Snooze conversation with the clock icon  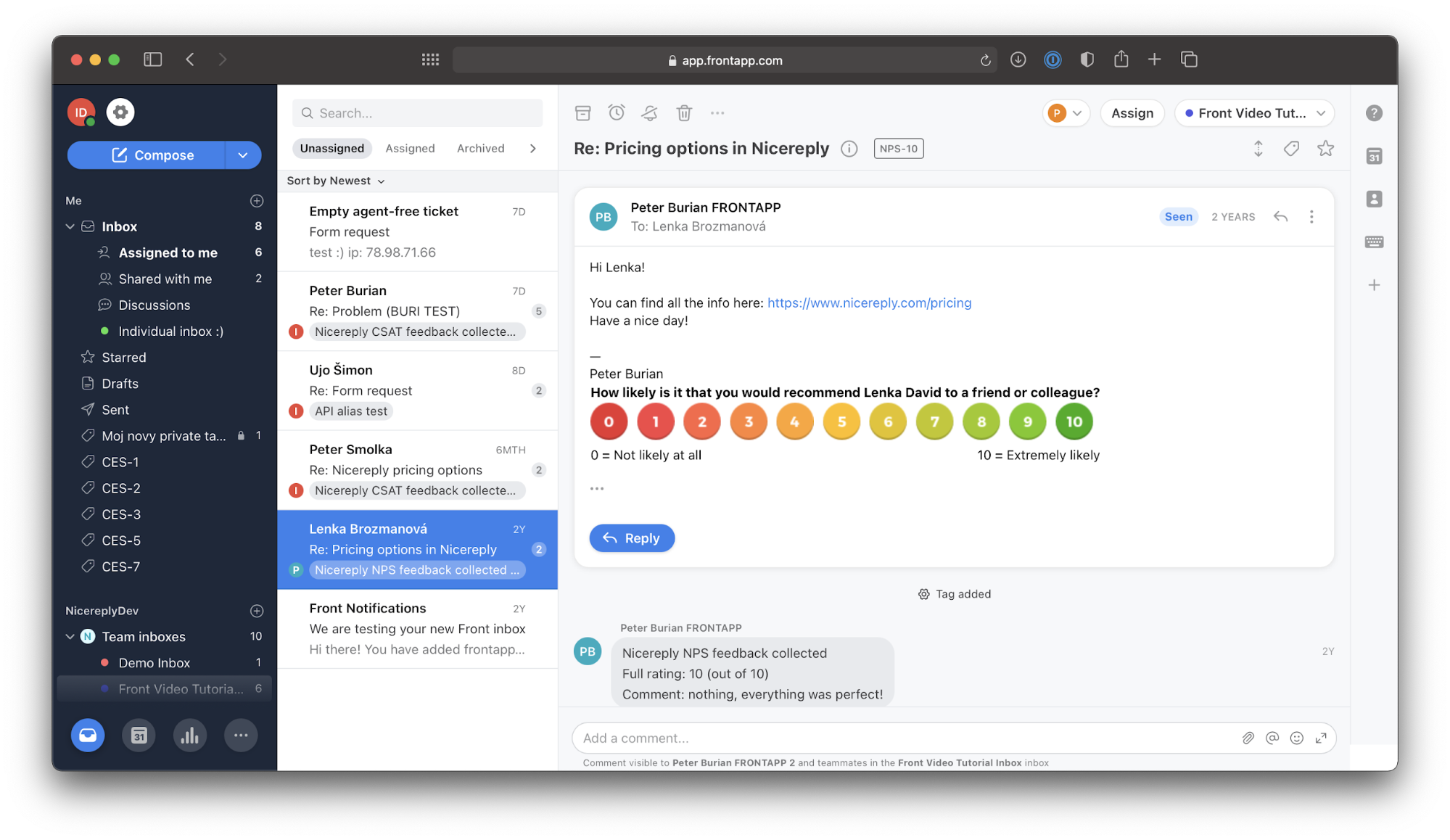(x=617, y=112)
